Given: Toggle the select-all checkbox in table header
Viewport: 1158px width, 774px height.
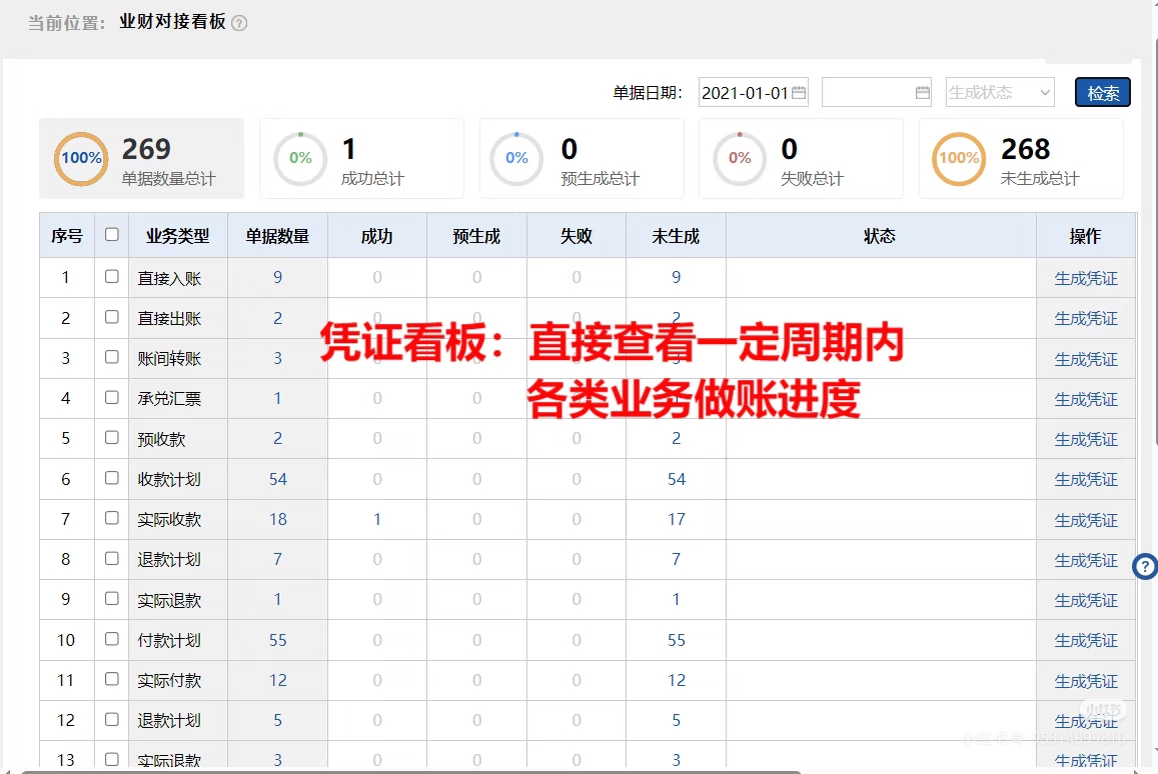Looking at the screenshot, I should pyautogui.click(x=112, y=235).
